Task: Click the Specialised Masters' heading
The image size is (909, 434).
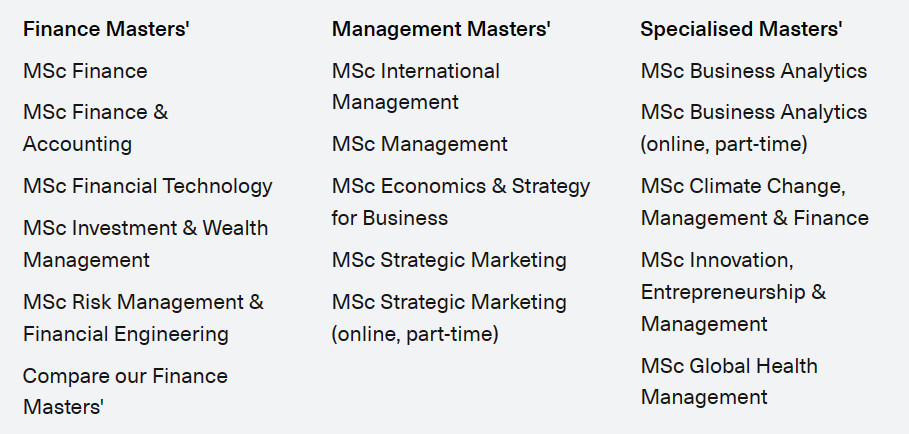Action: (741, 29)
